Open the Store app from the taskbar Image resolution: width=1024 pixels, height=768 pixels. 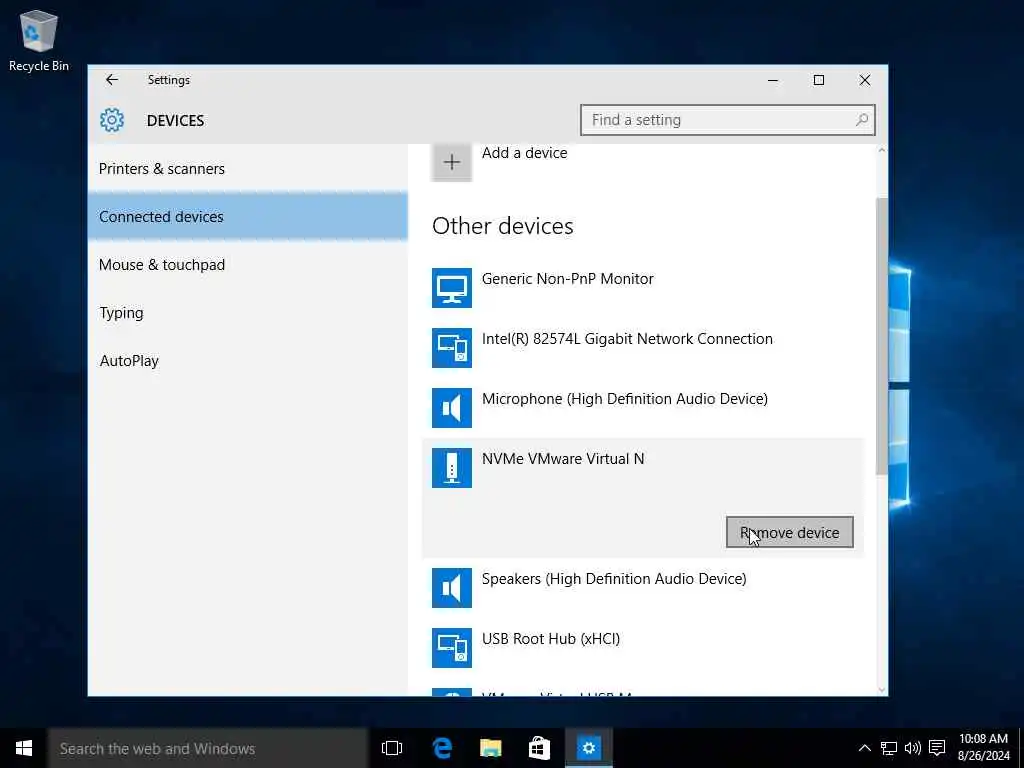[539, 748]
